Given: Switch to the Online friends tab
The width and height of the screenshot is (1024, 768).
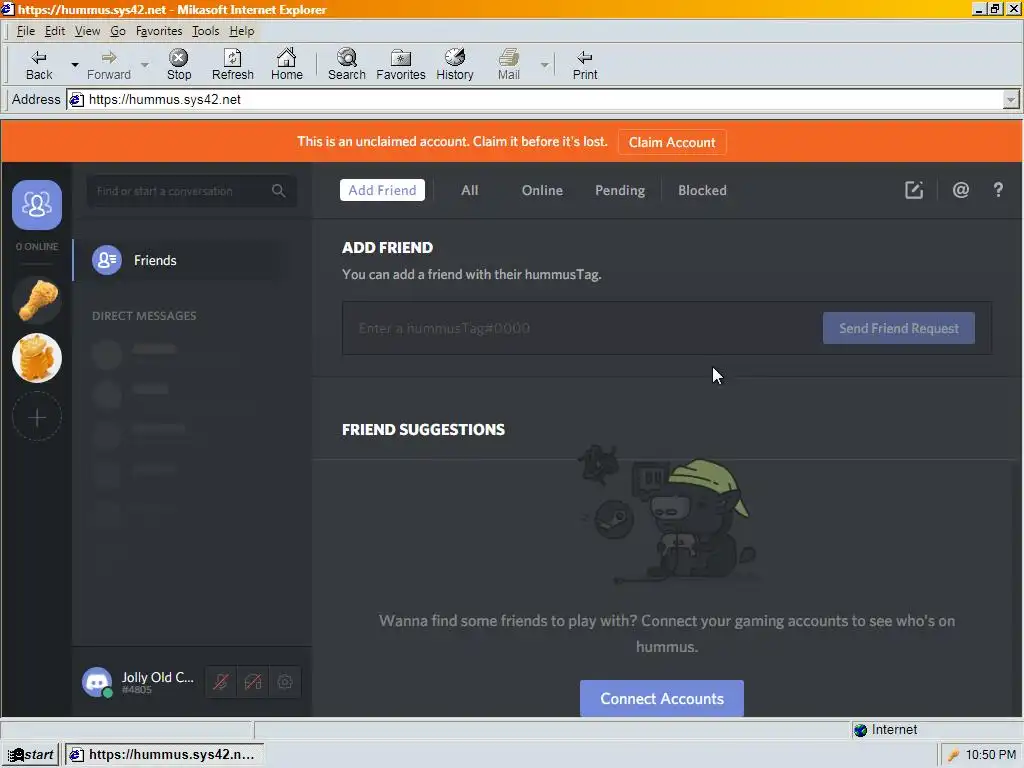Looking at the screenshot, I should [542, 190].
